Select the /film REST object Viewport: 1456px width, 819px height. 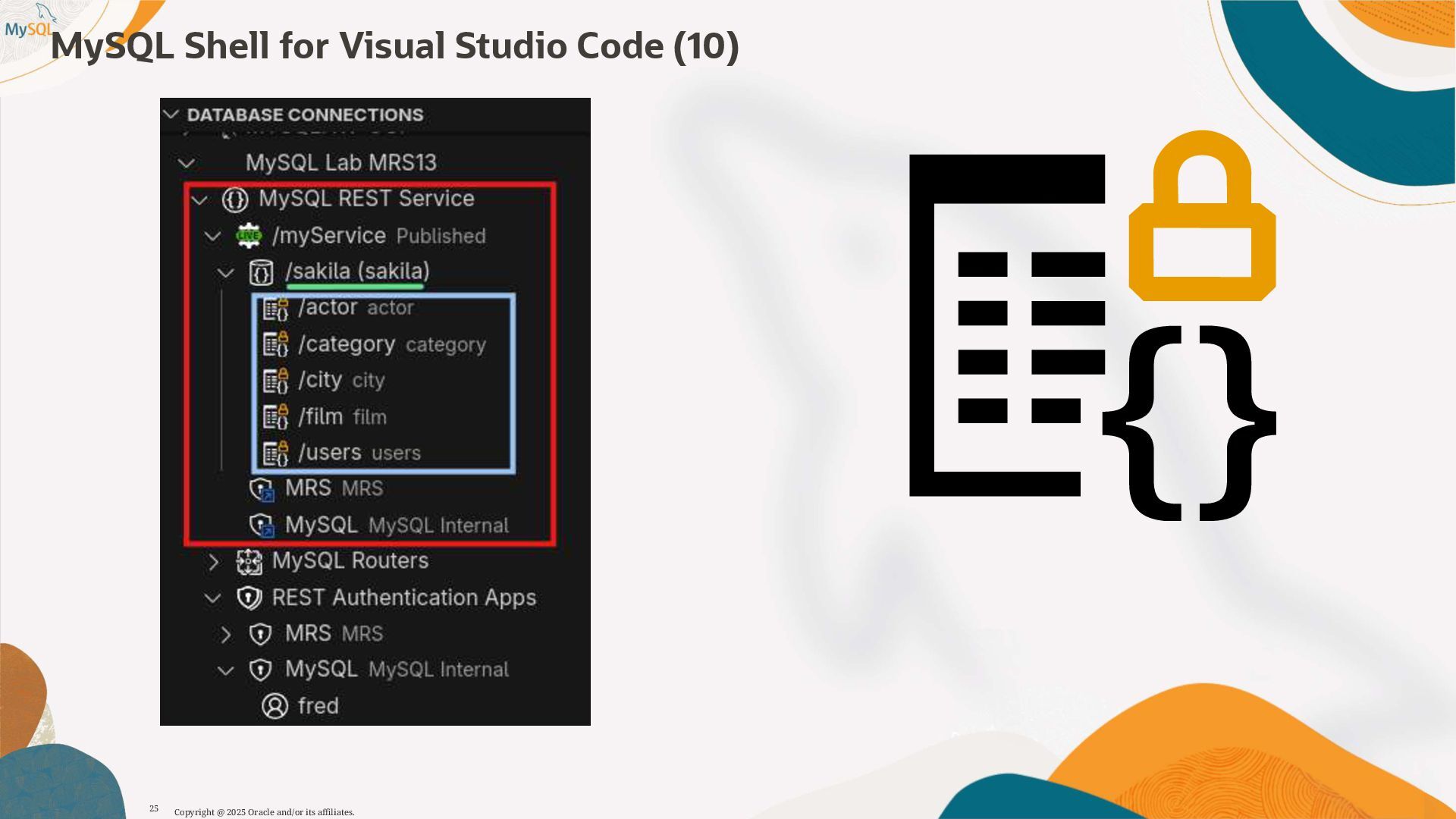pos(321,416)
